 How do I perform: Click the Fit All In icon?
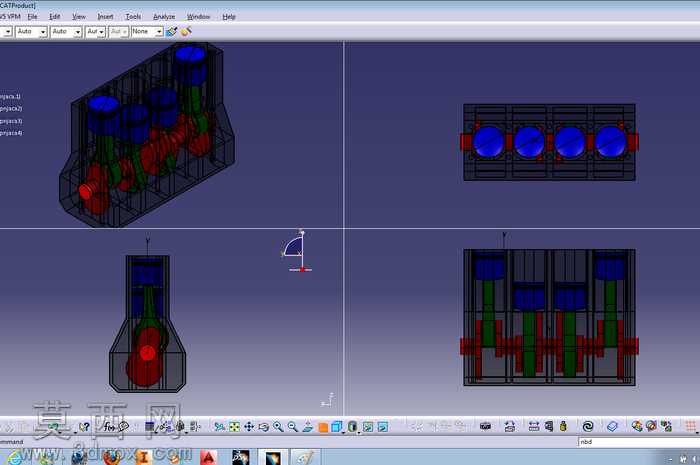pos(234,427)
